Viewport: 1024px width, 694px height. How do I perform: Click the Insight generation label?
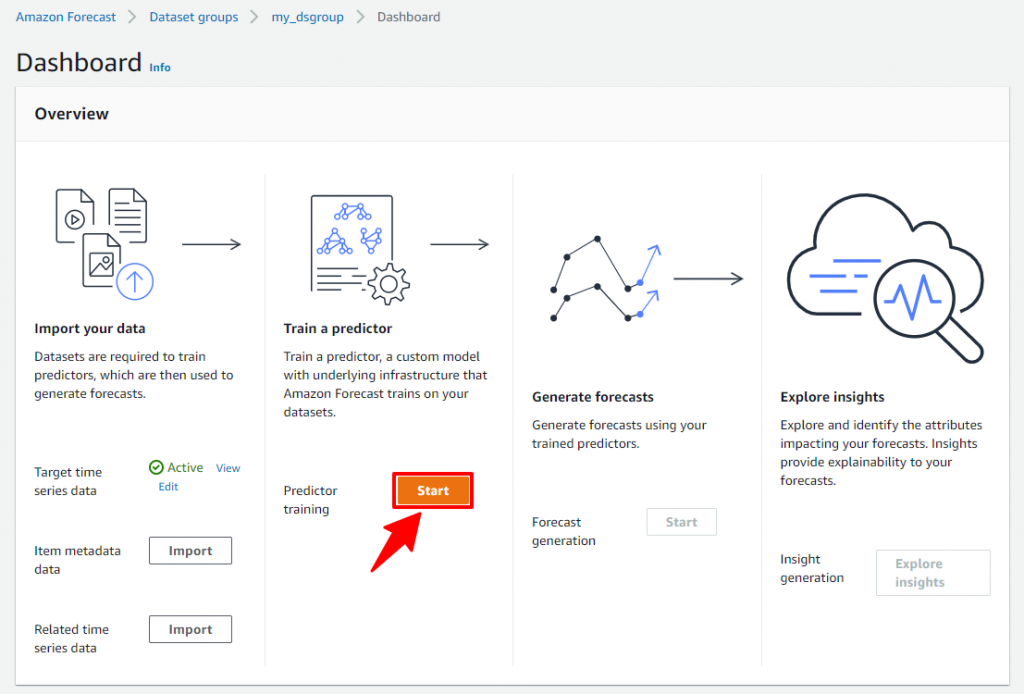(x=812, y=568)
